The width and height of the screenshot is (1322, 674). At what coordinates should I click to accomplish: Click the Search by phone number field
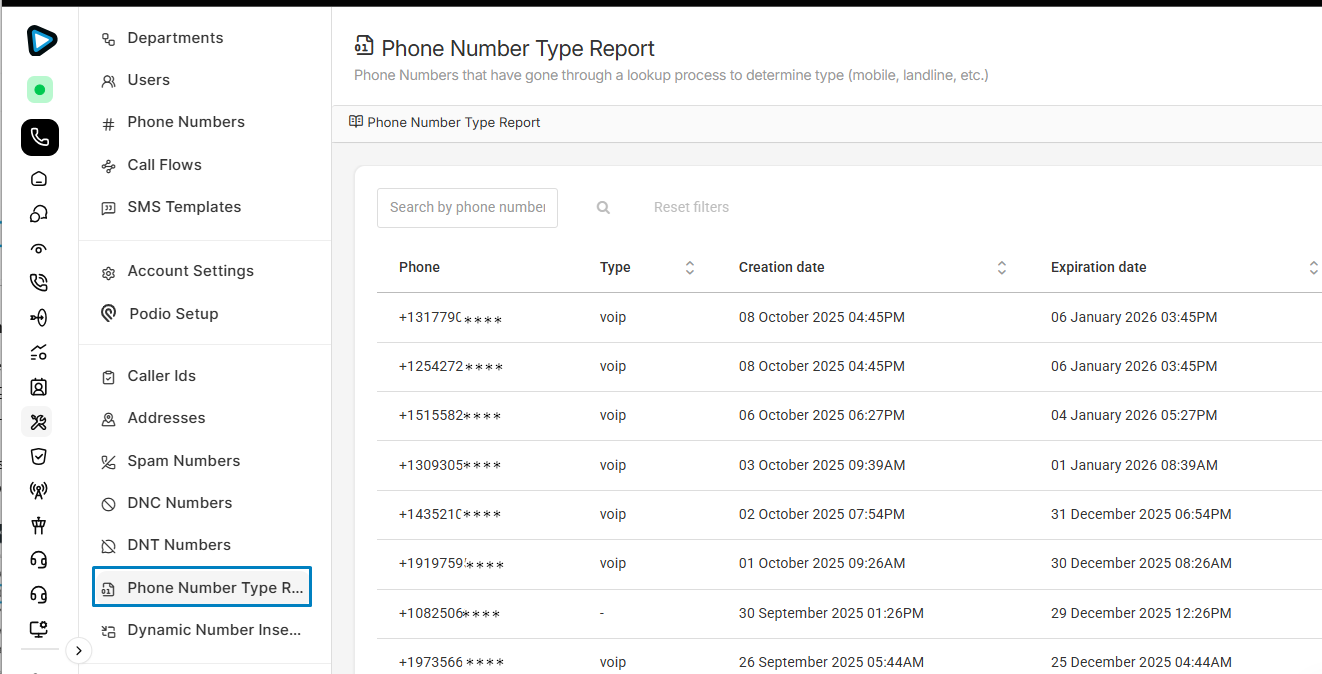coord(467,208)
